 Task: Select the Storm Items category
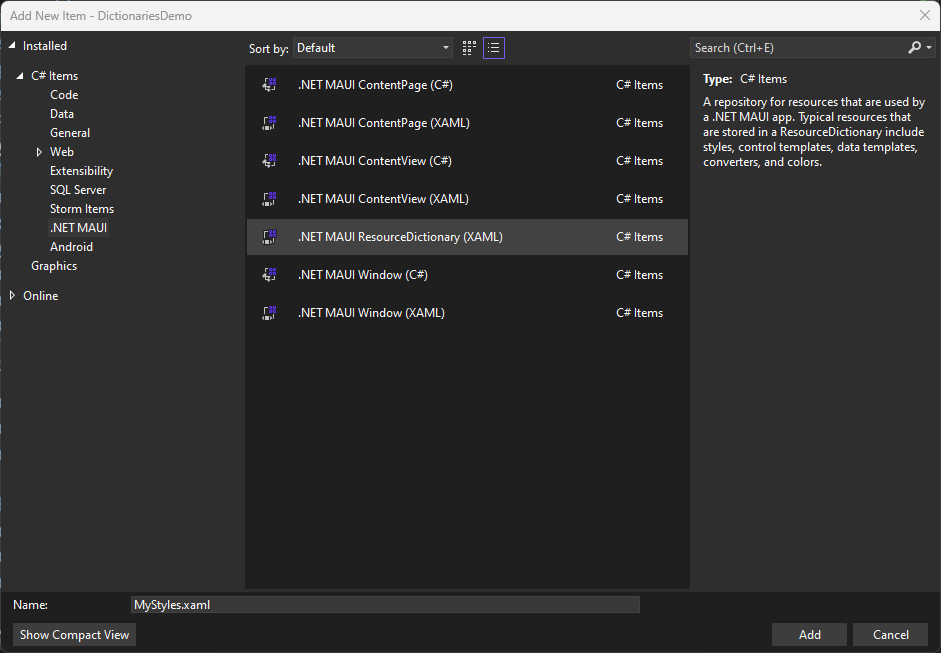click(82, 209)
